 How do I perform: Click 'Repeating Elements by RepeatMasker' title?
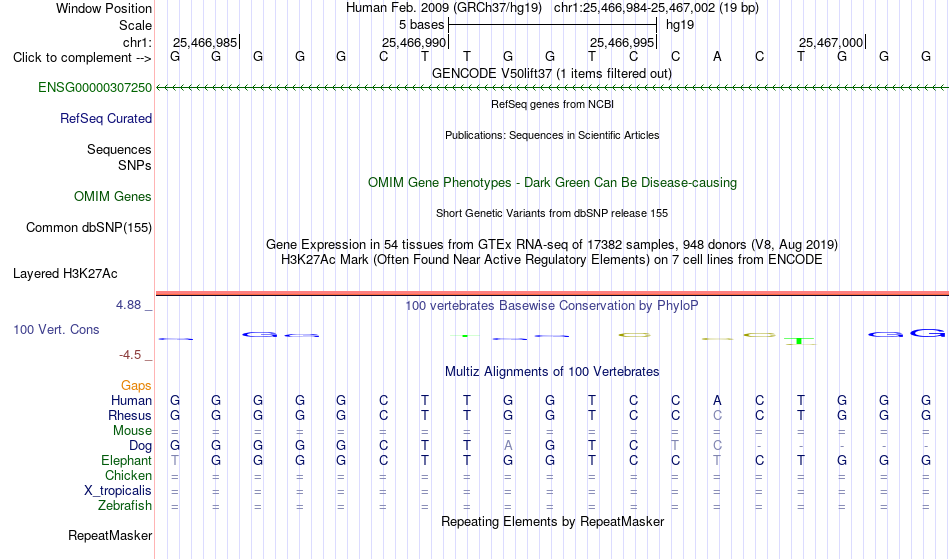pos(552,521)
